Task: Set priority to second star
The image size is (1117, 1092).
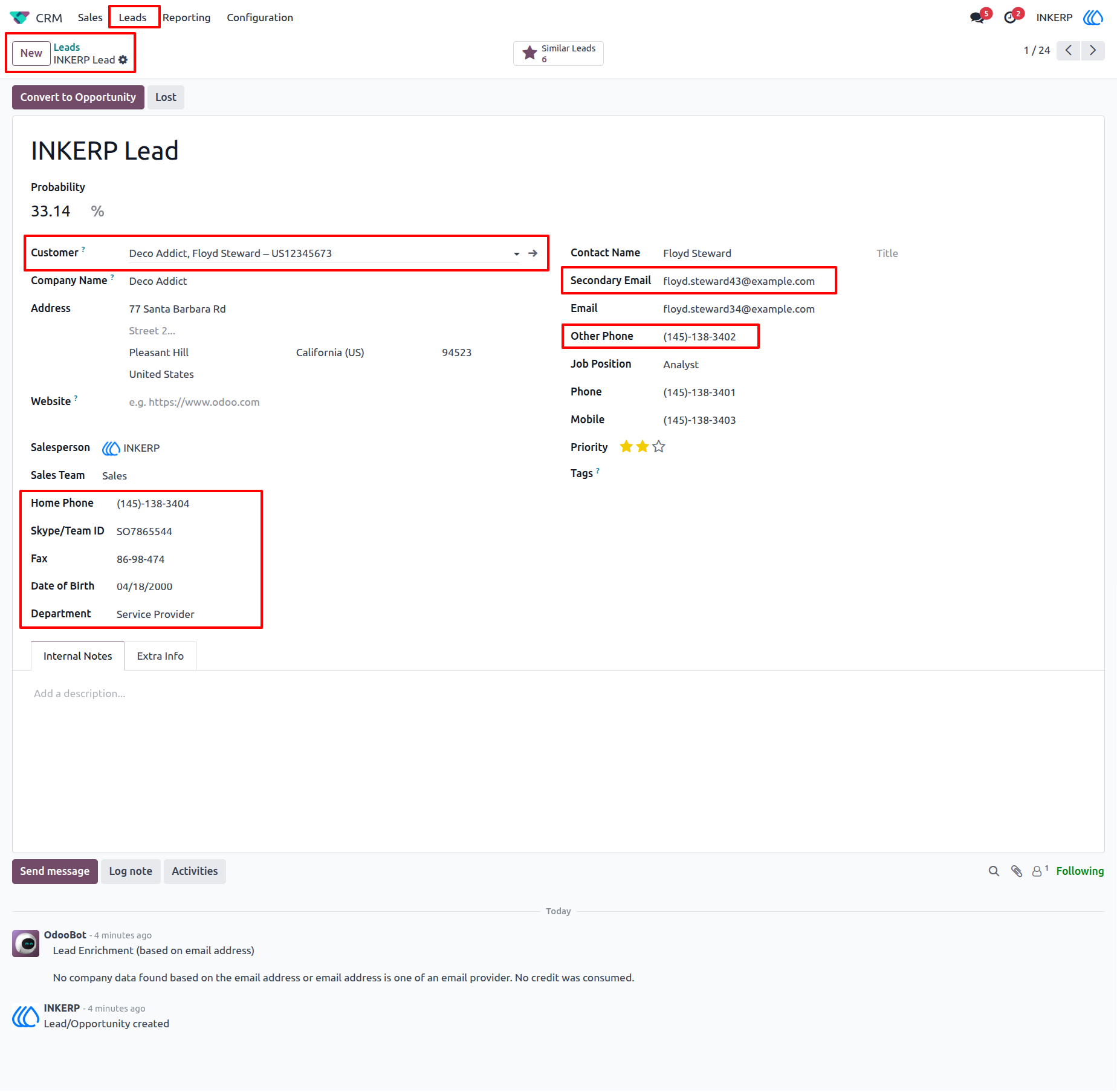Action: pyautogui.click(x=643, y=447)
